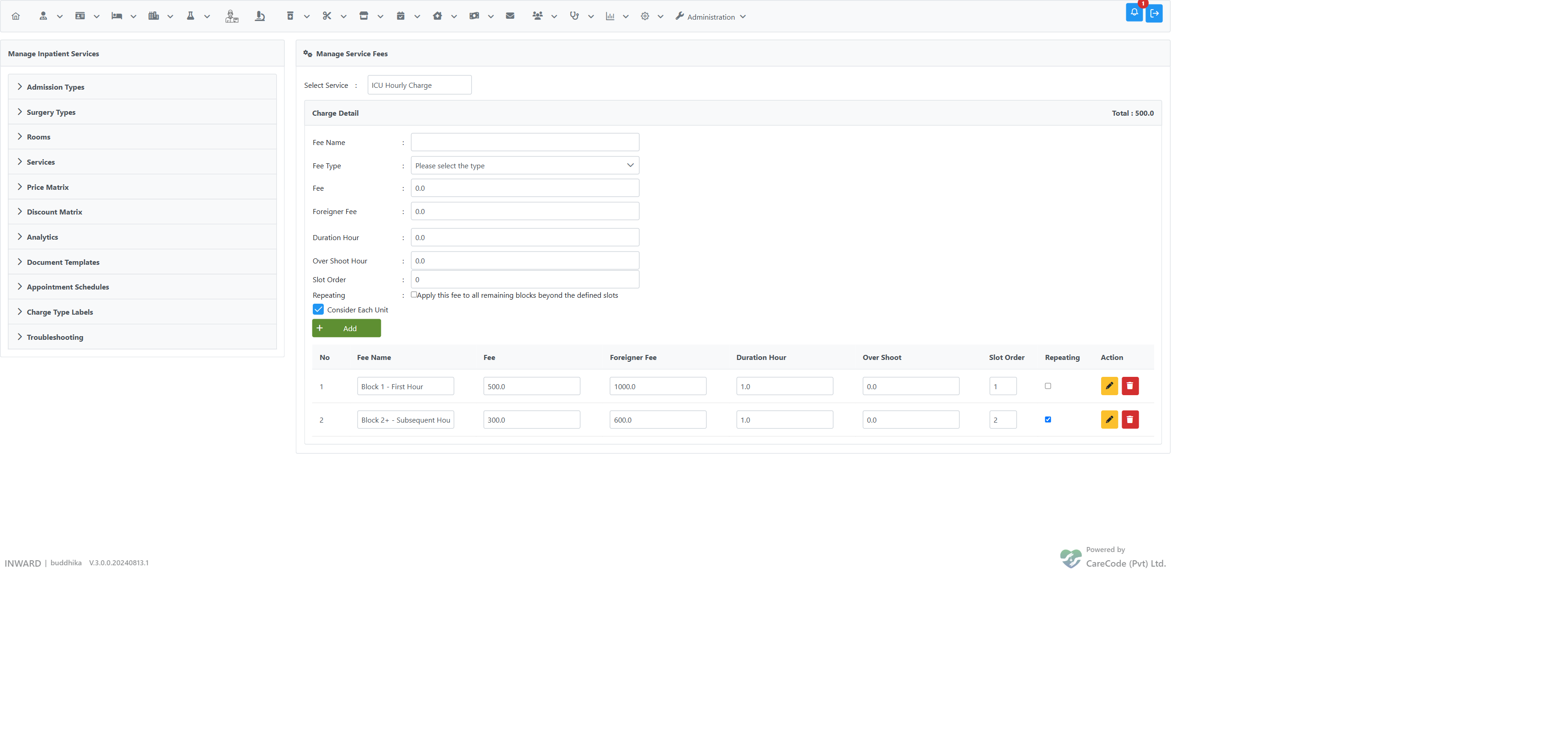Expand the Rooms section
Image resolution: width=1568 pixels, height=756 pixels.
142,137
